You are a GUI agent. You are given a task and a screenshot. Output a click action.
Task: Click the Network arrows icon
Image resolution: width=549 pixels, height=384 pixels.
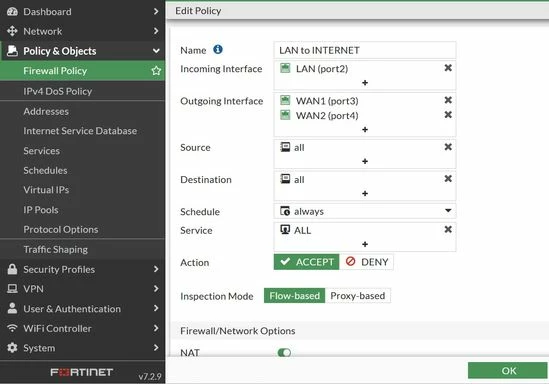pos(12,31)
